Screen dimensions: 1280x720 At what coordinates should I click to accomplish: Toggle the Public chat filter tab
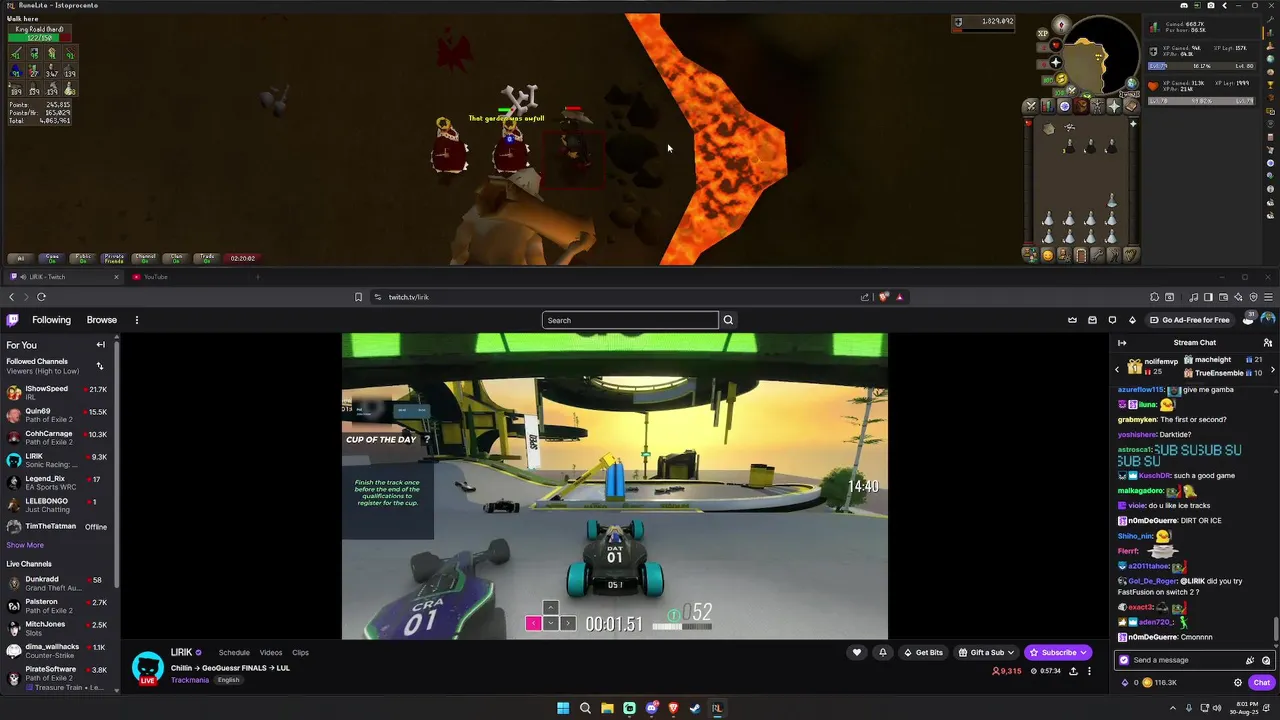tap(83, 258)
